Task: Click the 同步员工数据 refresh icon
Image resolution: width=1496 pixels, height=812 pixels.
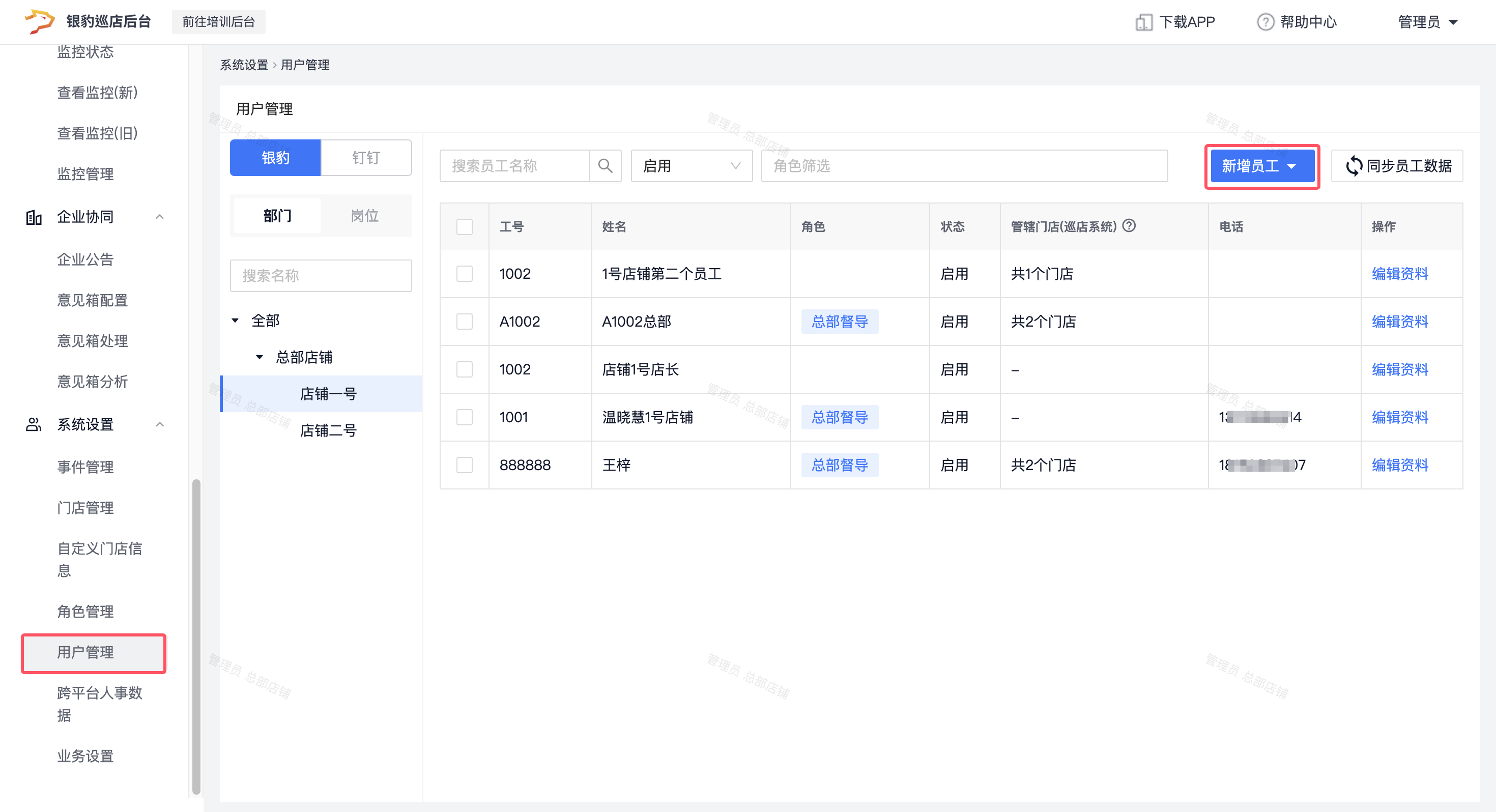Action: pyautogui.click(x=1354, y=166)
